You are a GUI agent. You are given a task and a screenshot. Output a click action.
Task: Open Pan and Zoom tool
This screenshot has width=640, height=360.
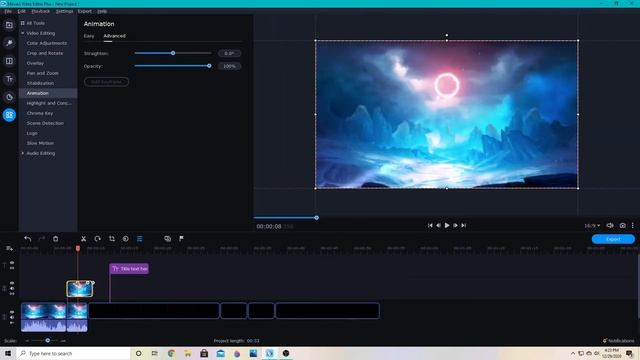coord(42,73)
